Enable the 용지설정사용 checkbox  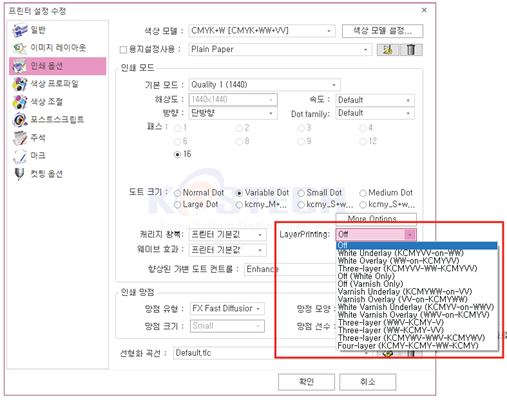(x=123, y=50)
